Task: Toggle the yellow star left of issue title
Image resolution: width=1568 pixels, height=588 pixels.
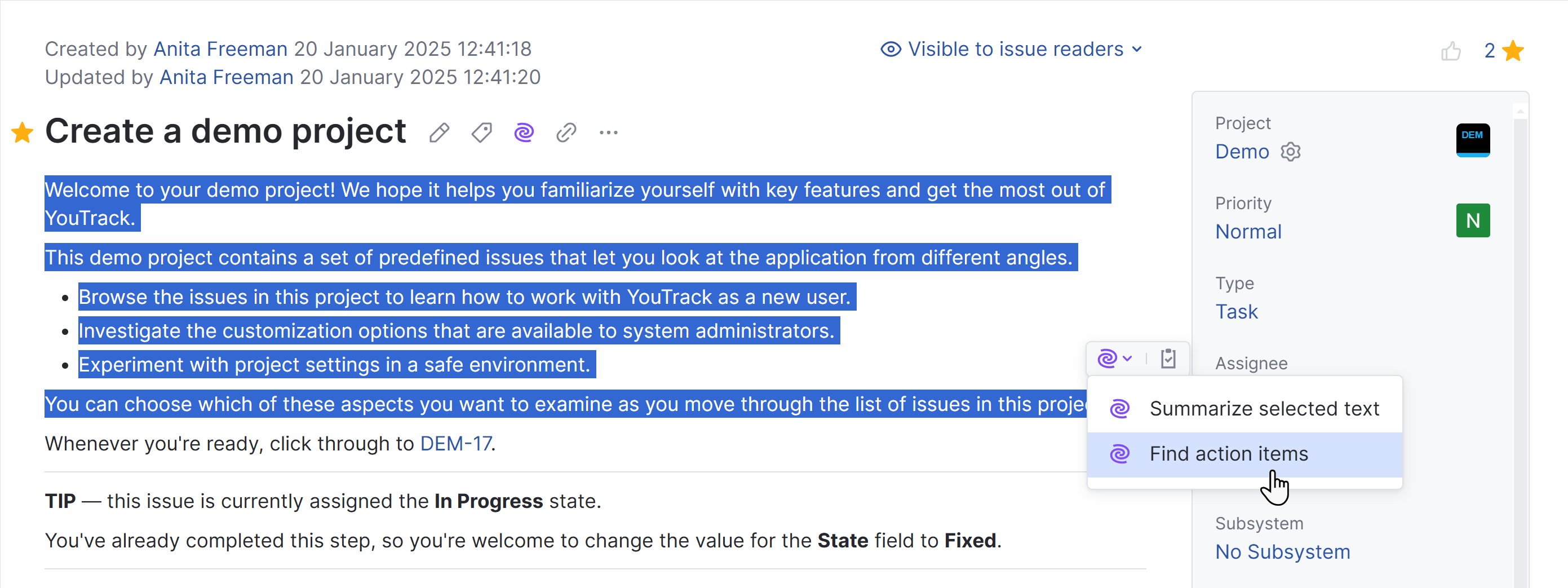Action: click(x=23, y=132)
